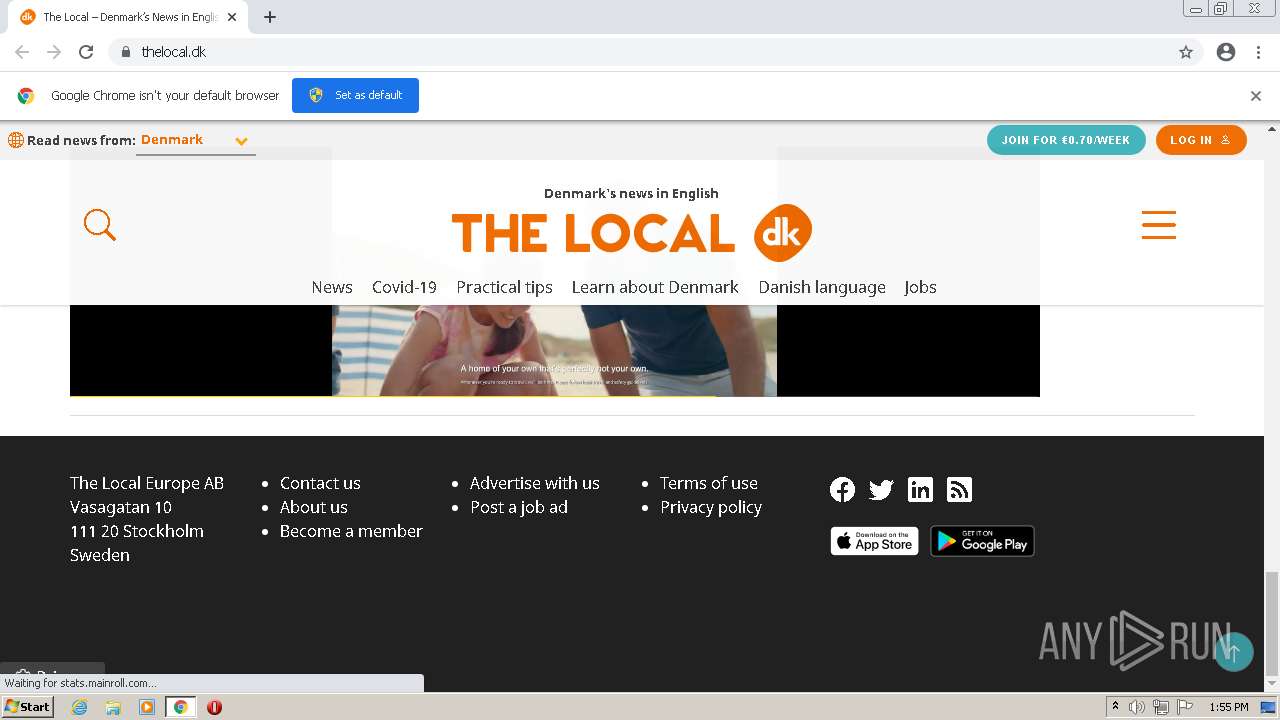Image resolution: width=1280 pixels, height=720 pixels.
Task: Click the Get it on Google Play badge
Action: click(982, 541)
